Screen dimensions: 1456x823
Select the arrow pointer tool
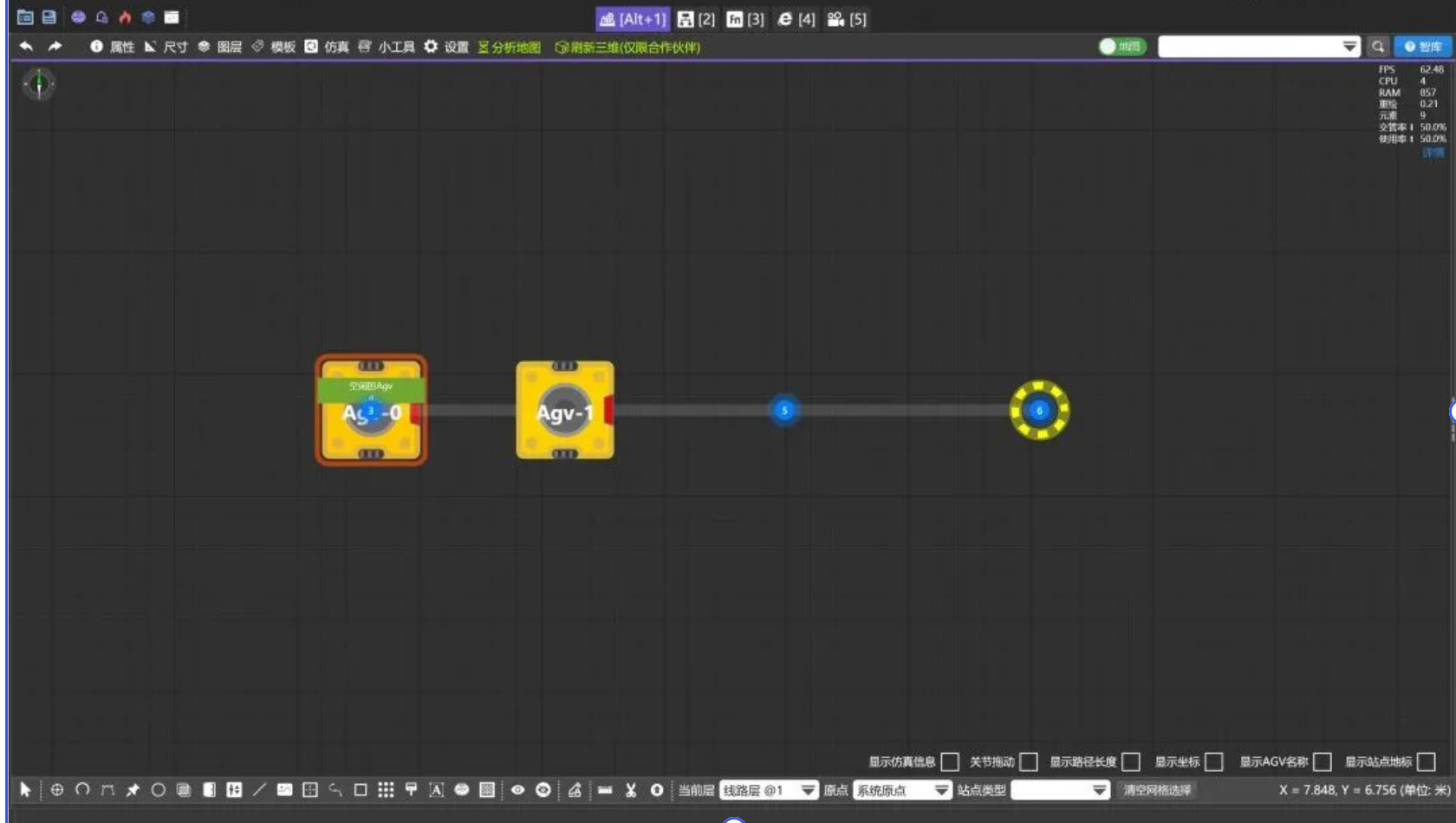tap(25, 790)
